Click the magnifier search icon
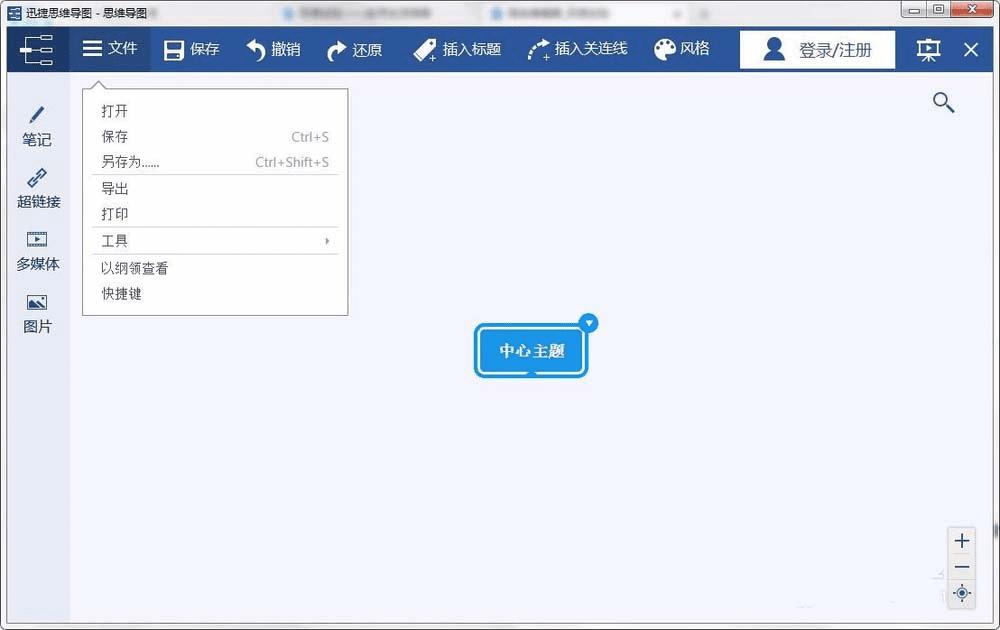 943,102
